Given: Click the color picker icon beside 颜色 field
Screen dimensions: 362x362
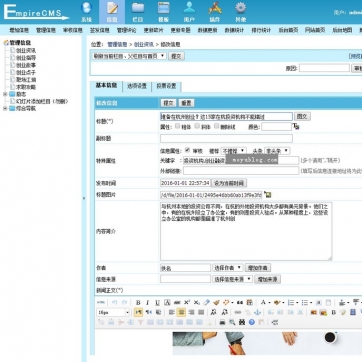Looking at the screenshot, I should point(296,127).
